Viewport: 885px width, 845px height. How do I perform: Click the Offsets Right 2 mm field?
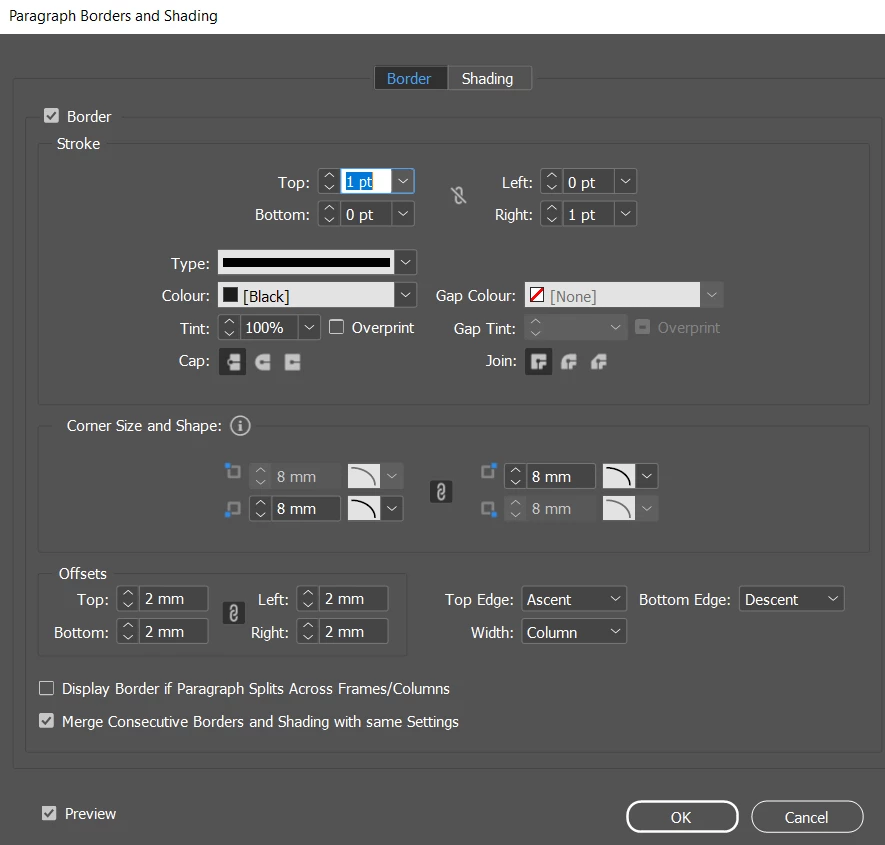[354, 632]
